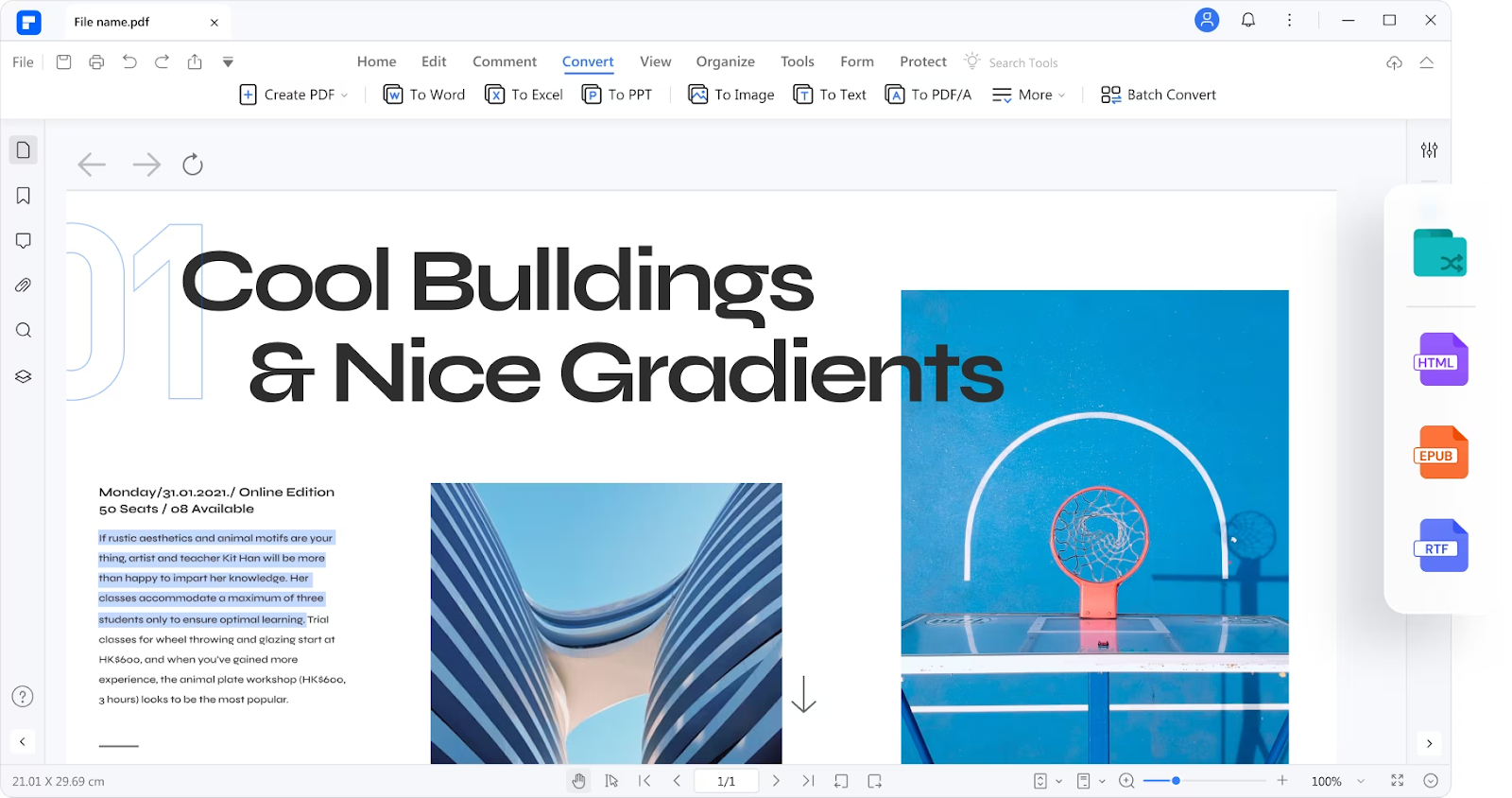The height and width of the screenshot is (798, 1512).
Task: Enter full screen mode
Action: tap(1397, 781)
